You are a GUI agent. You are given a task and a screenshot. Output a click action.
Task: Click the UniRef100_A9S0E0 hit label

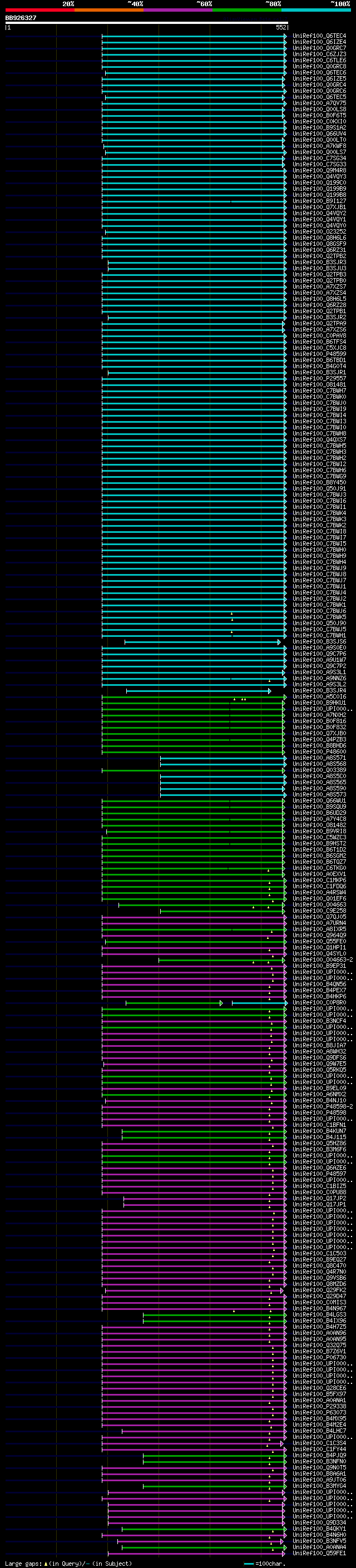pos(319,647)
